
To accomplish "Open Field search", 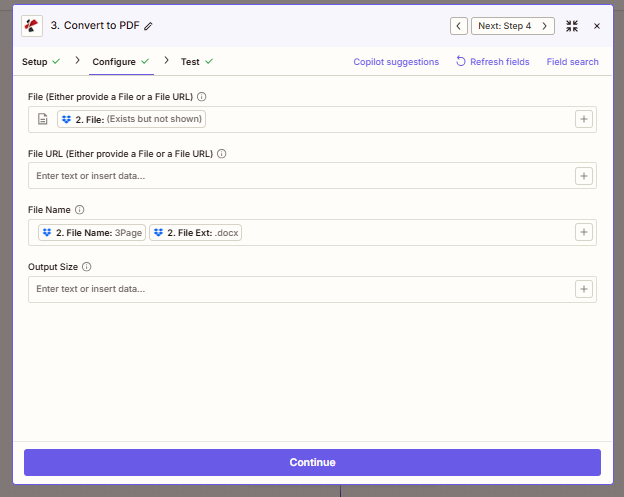I will pyautogui.click(x=572, y=62).
